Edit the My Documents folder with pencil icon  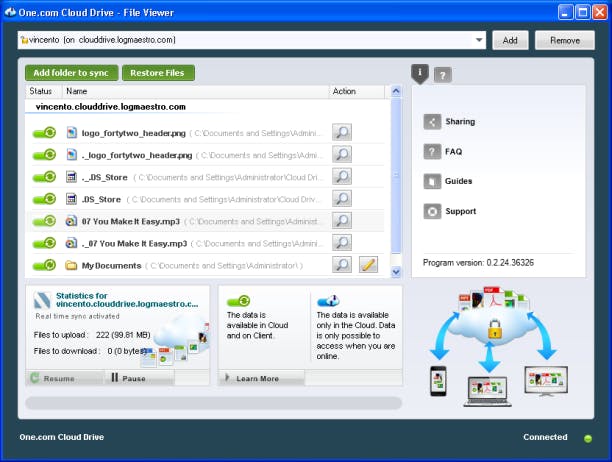tap(368, 265)
